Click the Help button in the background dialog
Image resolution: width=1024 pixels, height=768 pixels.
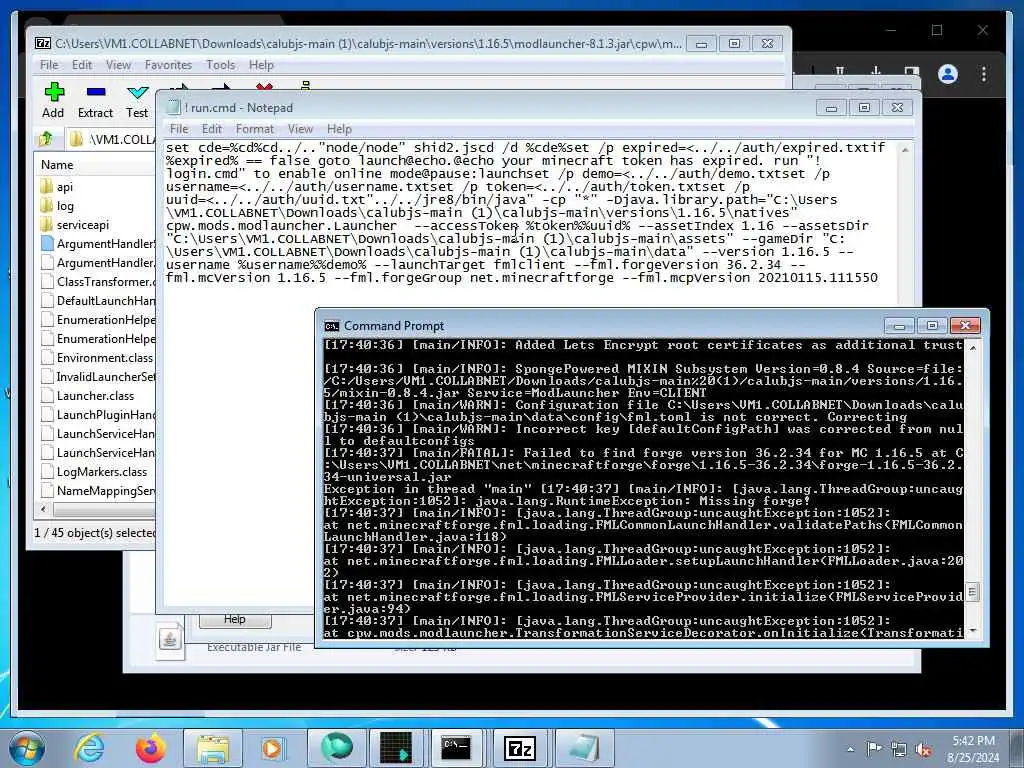234,619
